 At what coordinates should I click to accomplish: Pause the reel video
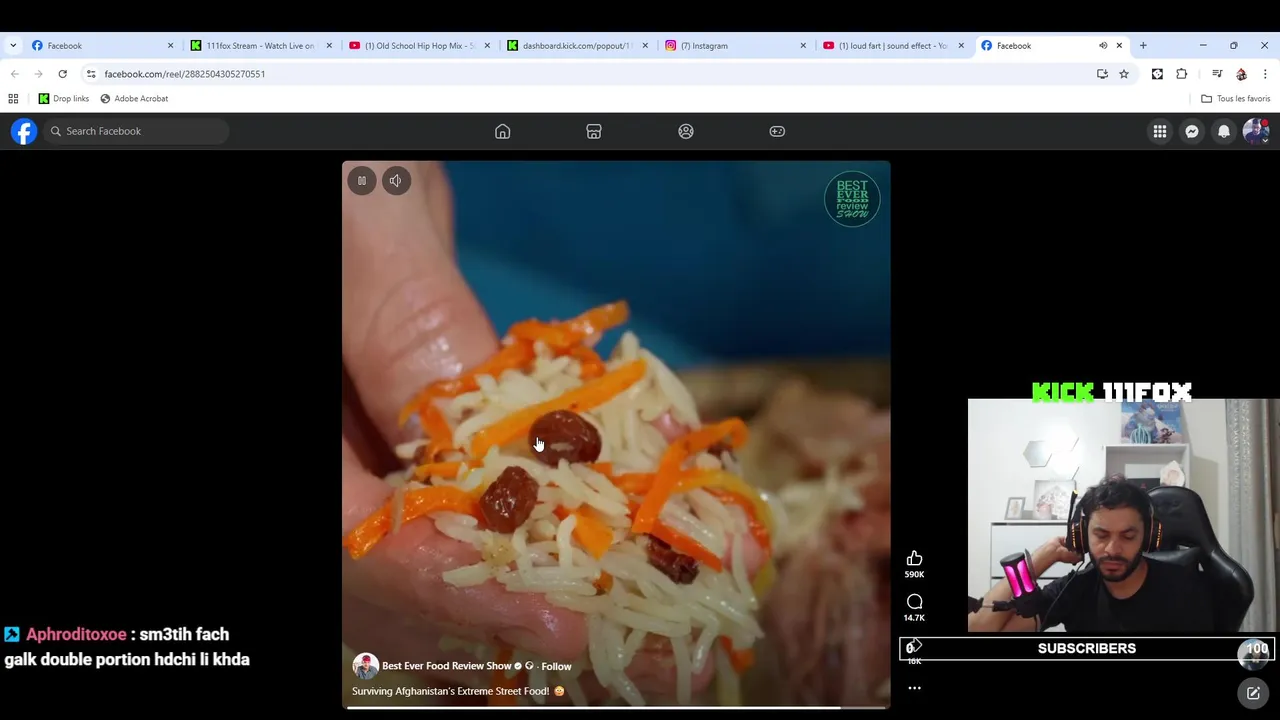coord(362,181)
